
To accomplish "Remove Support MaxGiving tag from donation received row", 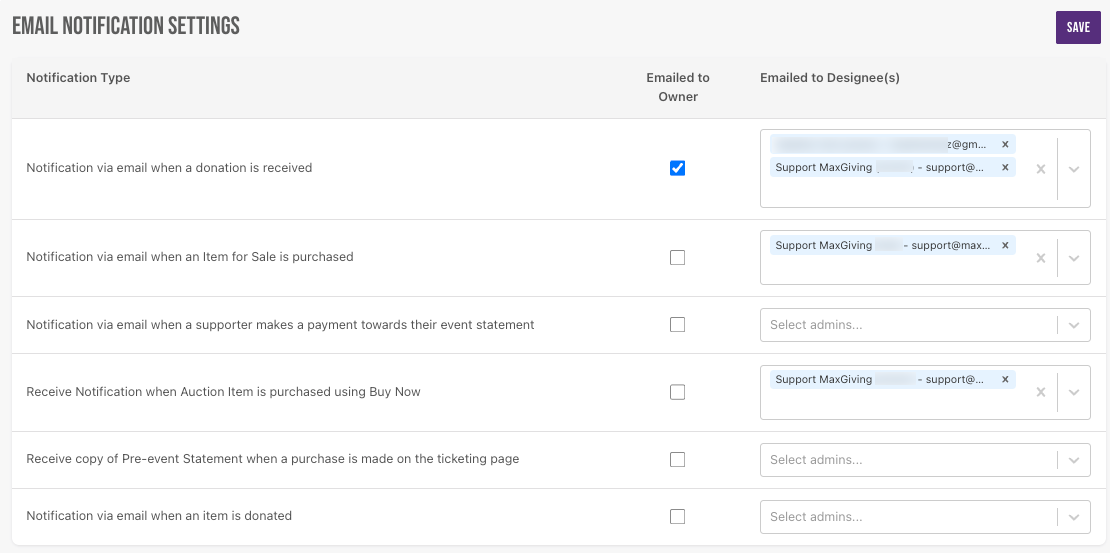I will click(x=1005, y=167).
